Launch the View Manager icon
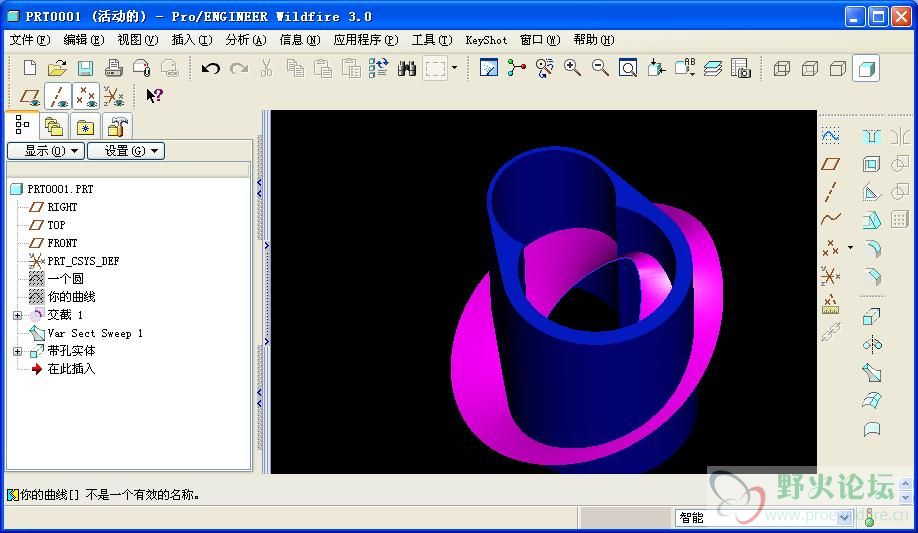 (x=741, y=69)
